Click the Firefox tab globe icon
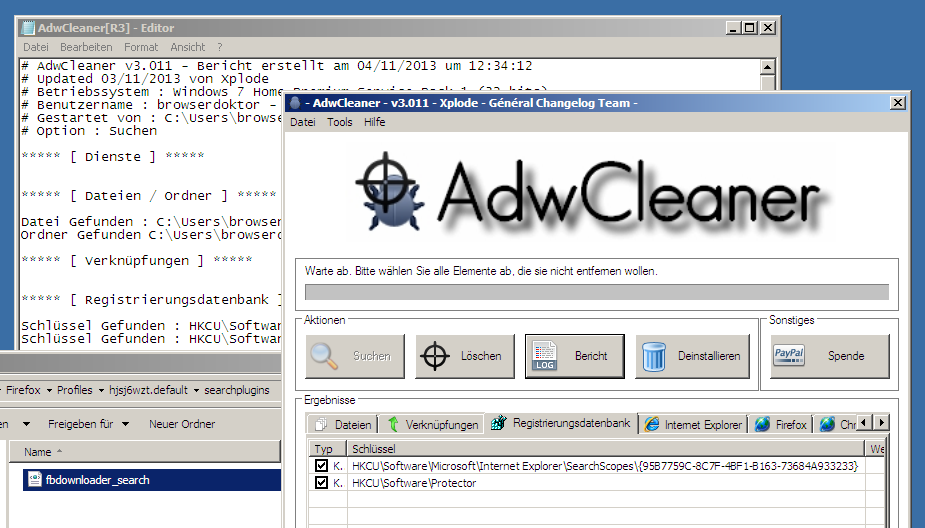The height and width of the screenshot is (528, 925). pyautogui.click(x=762, y=424)
